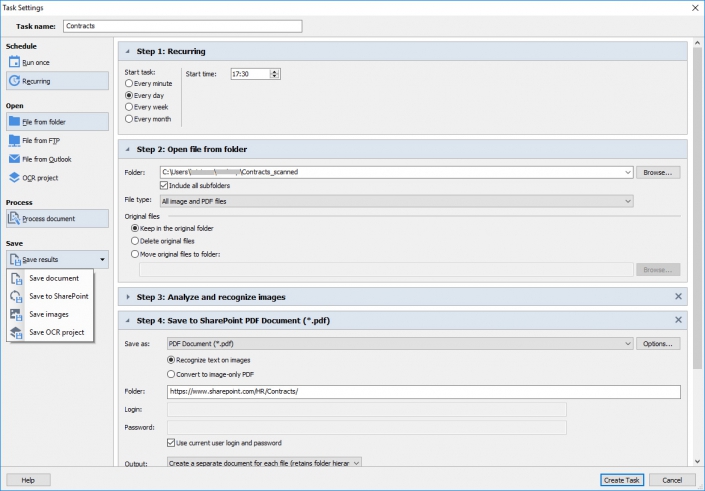This screenshot has height=491, width=705.
Task: Click the Create Task button
Action: (622, 480)
